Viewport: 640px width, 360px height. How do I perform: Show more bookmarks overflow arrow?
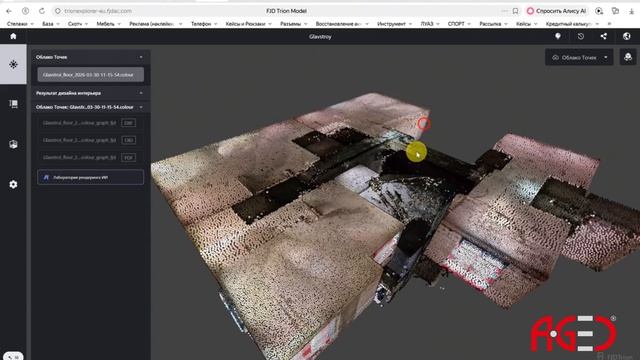point(609,24)
